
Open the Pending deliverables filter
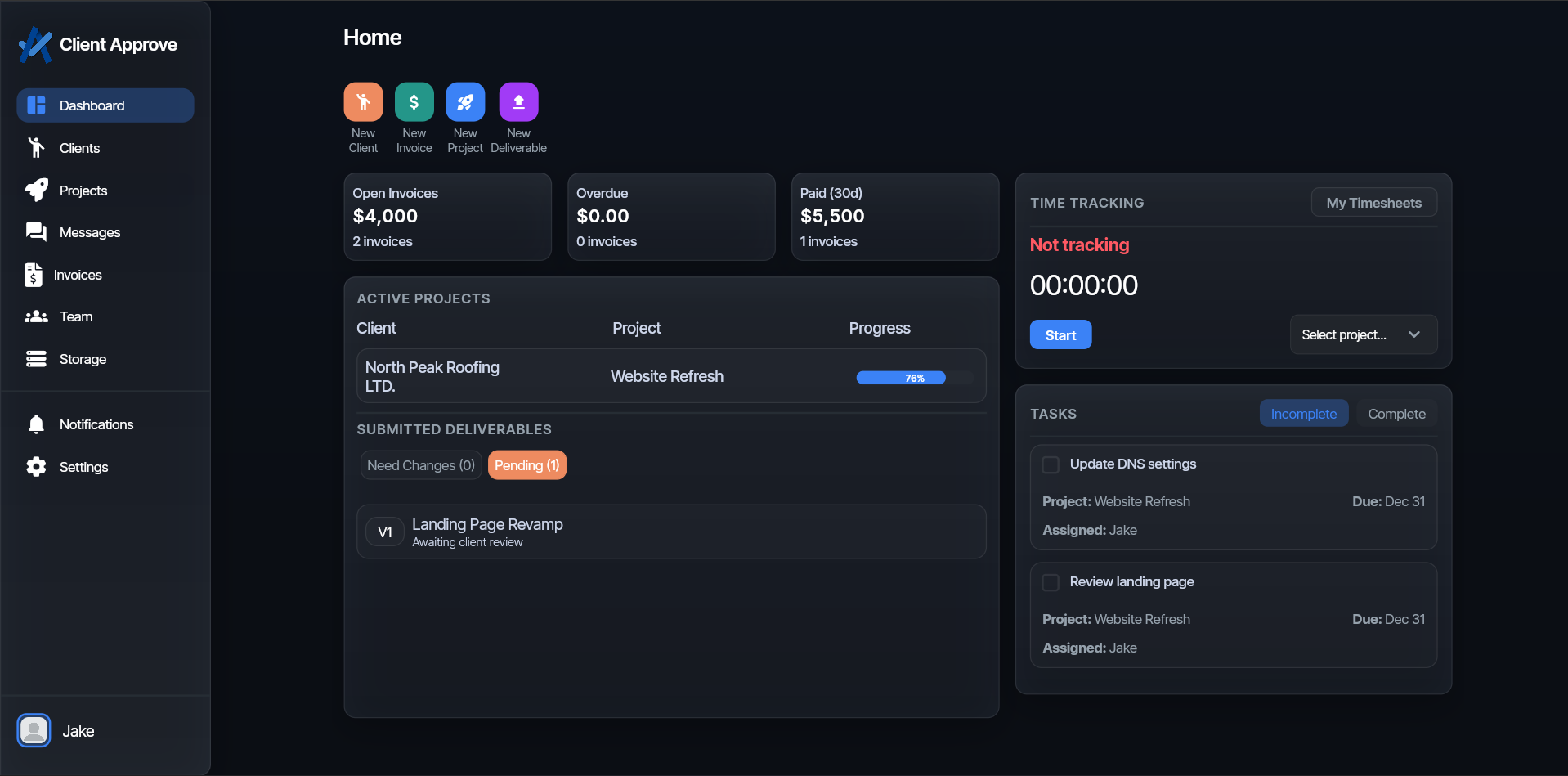click(x=526, y=464)
